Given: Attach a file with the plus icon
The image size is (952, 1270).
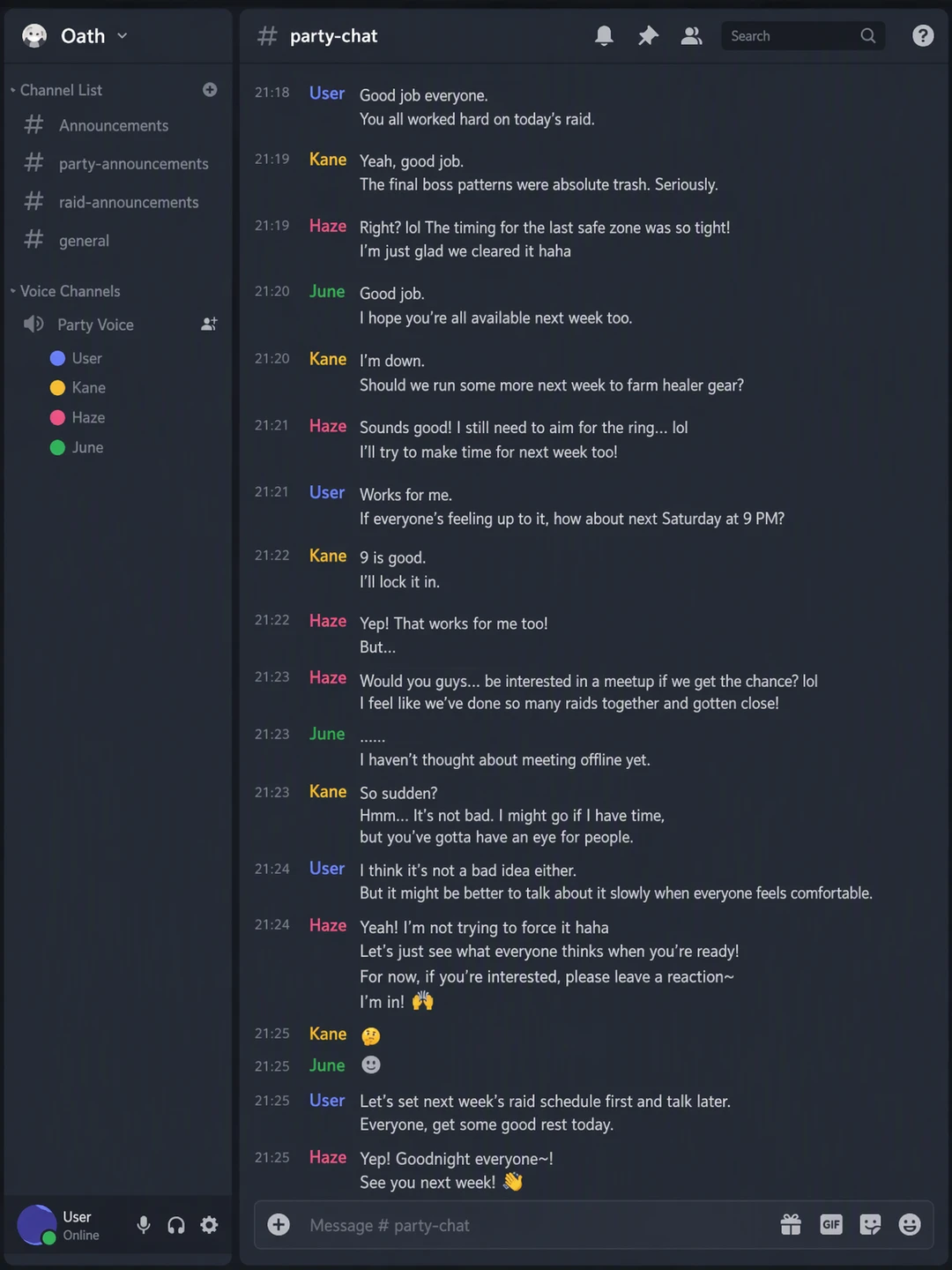Looking at the screenshot, I should tap(279, 1224).
